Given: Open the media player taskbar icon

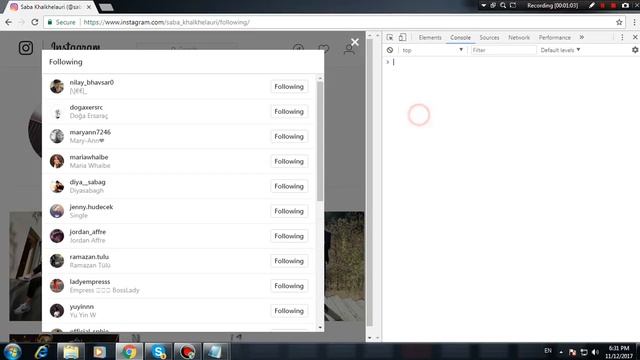Looking at the screenshot, I should [x=100, y=351].
